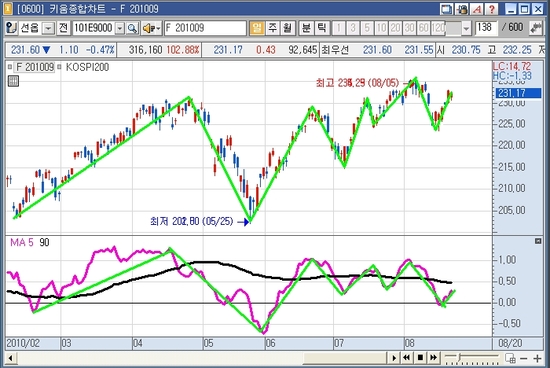Open help with the question mark icon
This screenshot has width=550, height=368.
[491, 9]
